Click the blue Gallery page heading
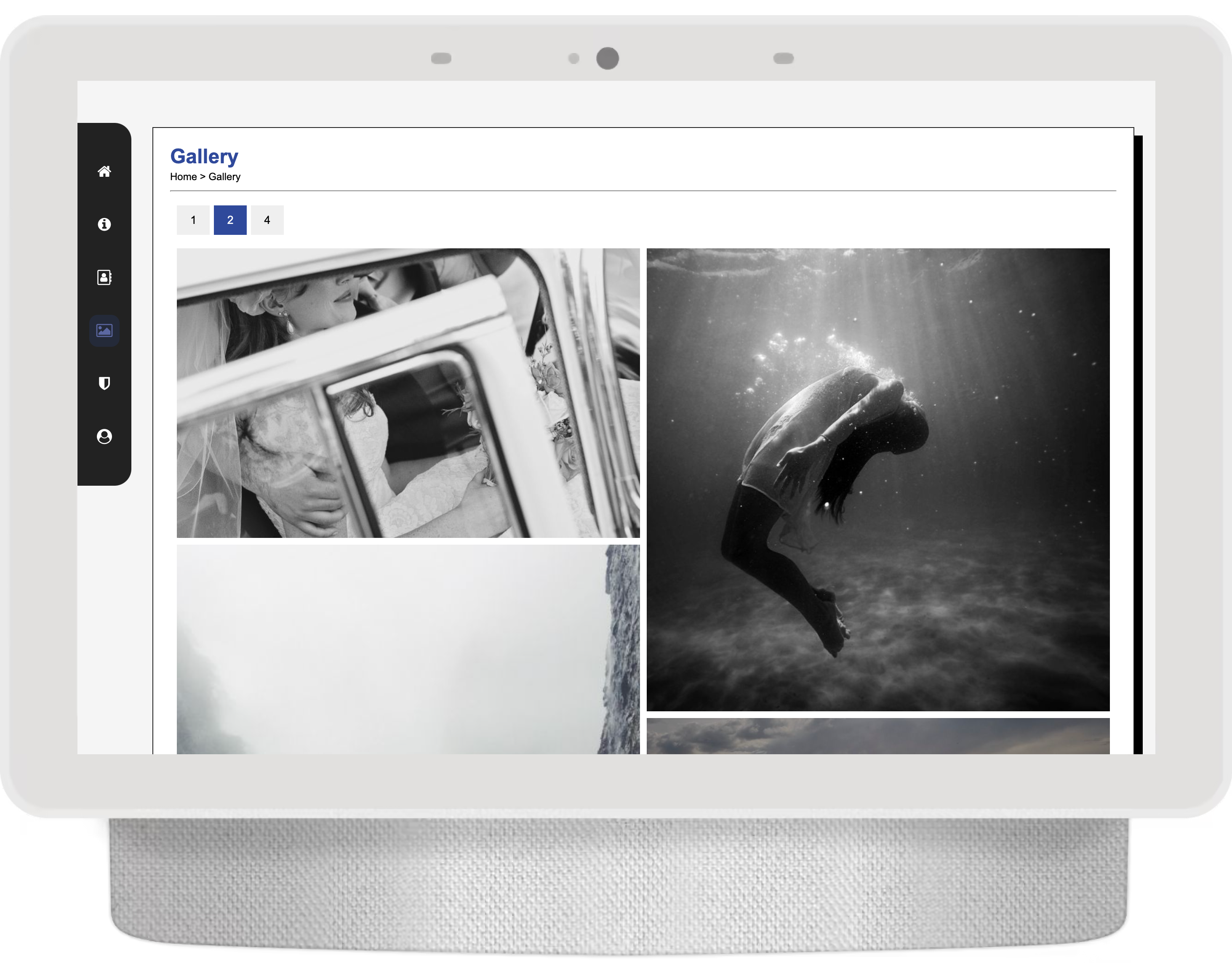 (204, 156)
